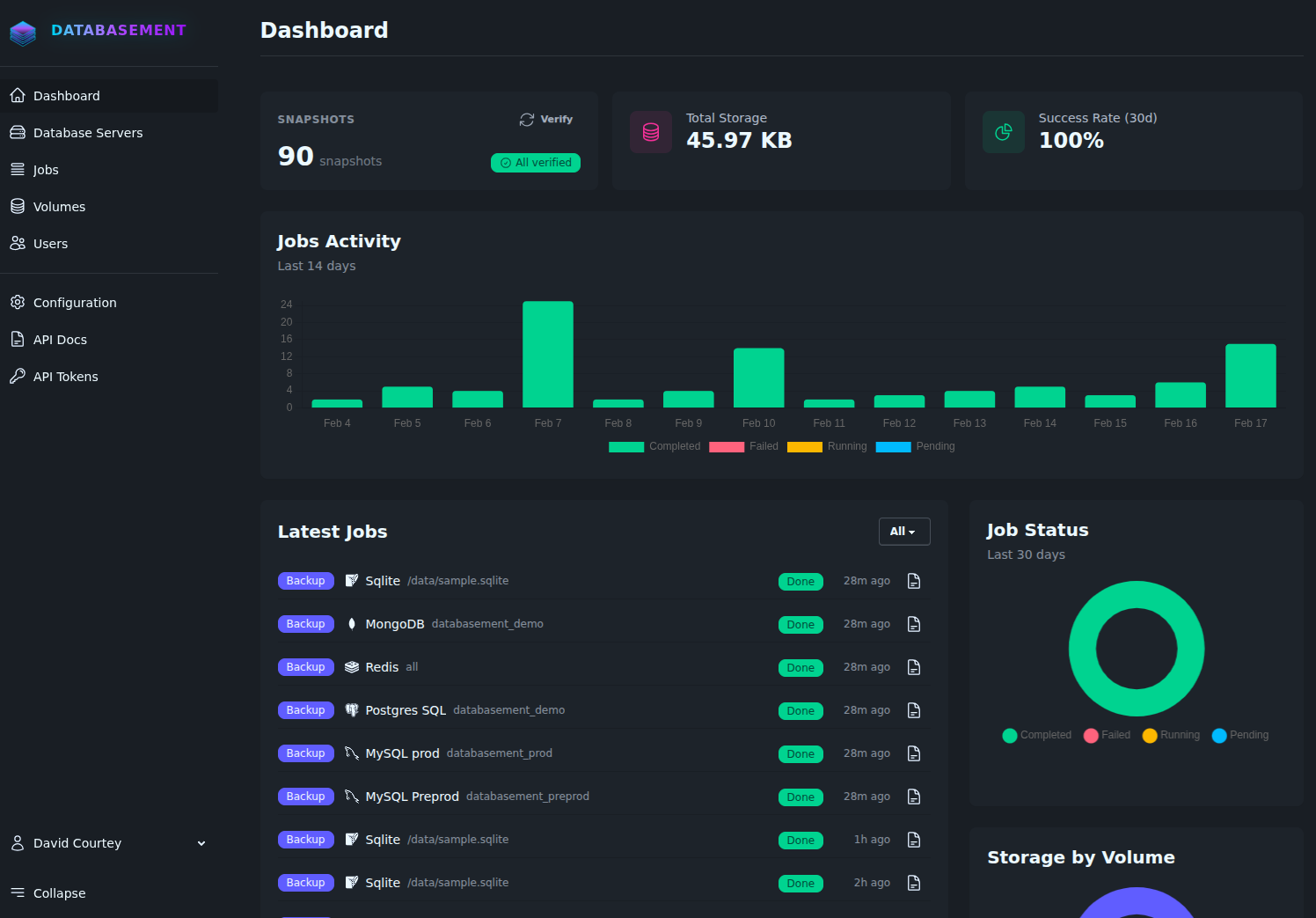Click the Done status on Redis row

click(x=801, y=668)
